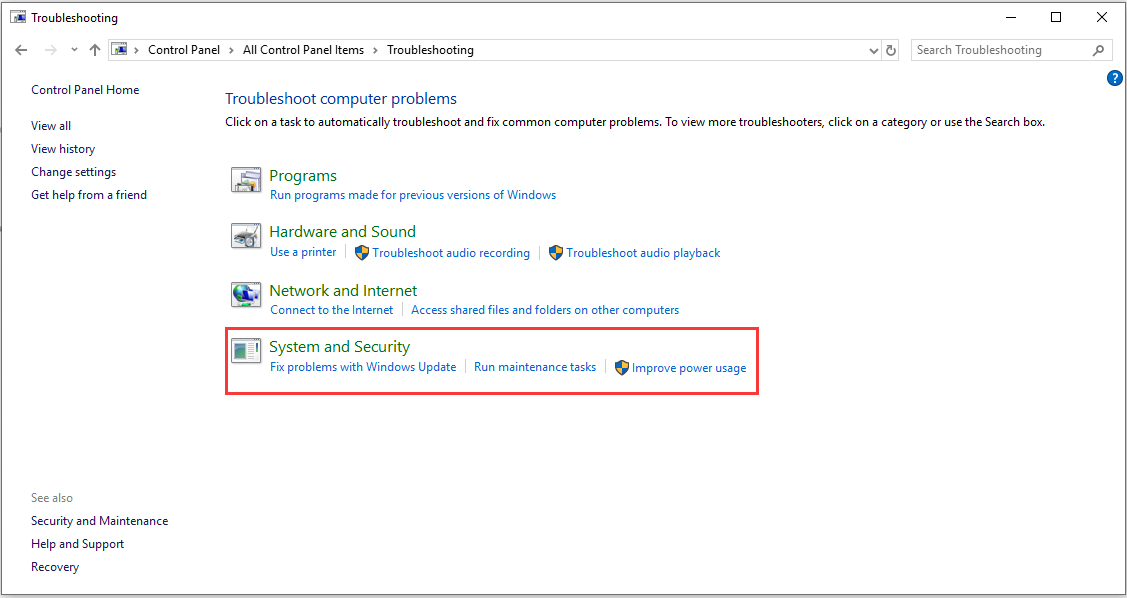Image resolution: width=1127 pixels, height=598 pixels.
Task: Open the Programs category heading
Action: click(303, 176)
